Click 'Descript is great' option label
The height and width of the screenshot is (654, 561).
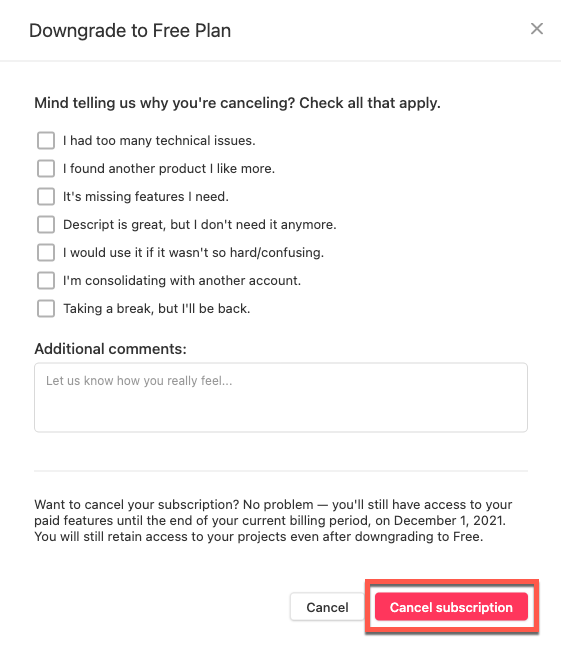199,224
